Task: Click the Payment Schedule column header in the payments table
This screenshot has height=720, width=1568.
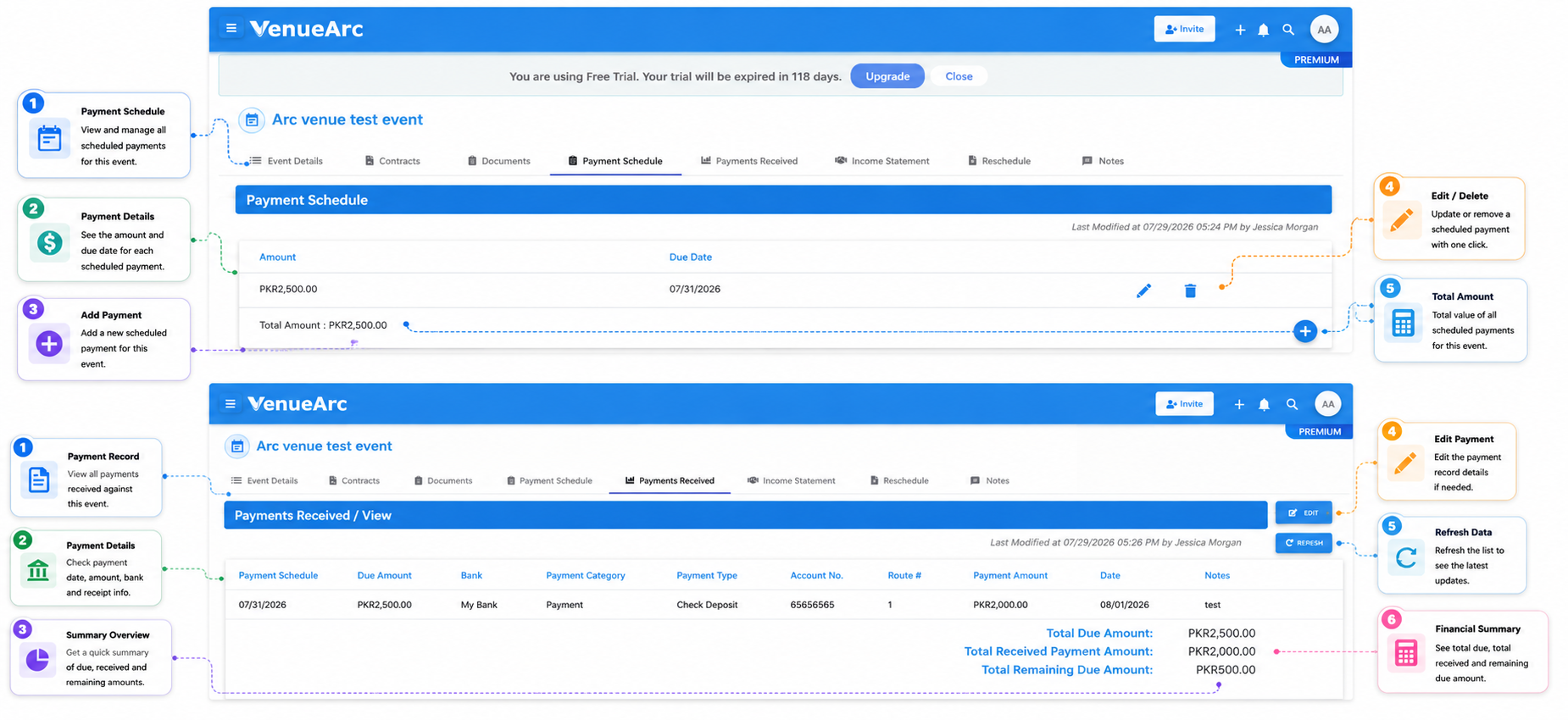Action: coord(278,575)
